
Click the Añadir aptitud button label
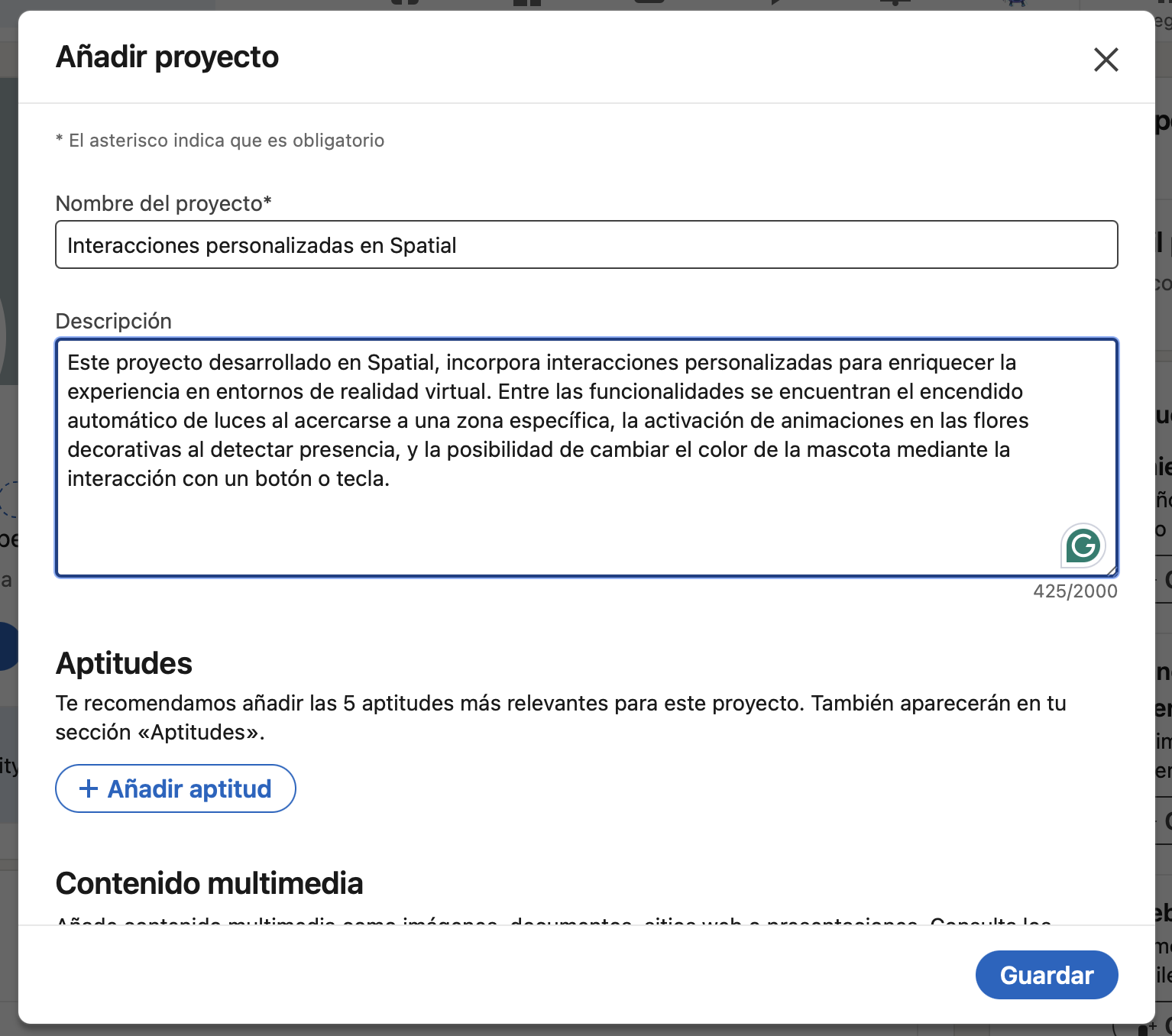[189, 788]
